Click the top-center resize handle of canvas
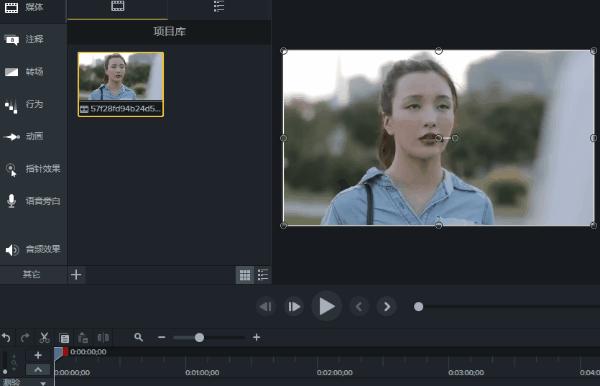This screenshot has height=386, width=600. (439, 50)
